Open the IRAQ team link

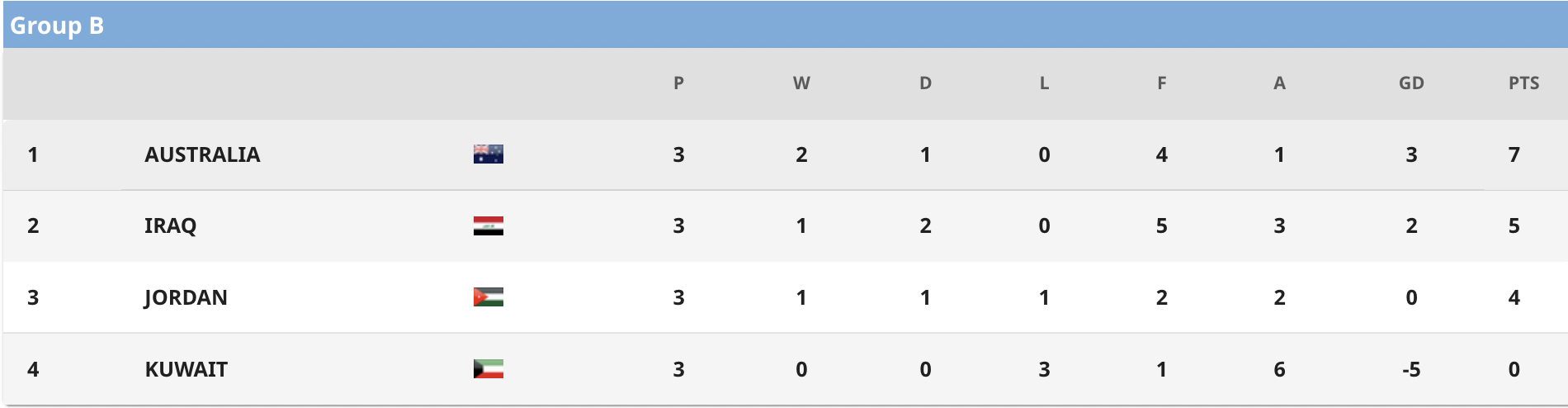(171, 225)
